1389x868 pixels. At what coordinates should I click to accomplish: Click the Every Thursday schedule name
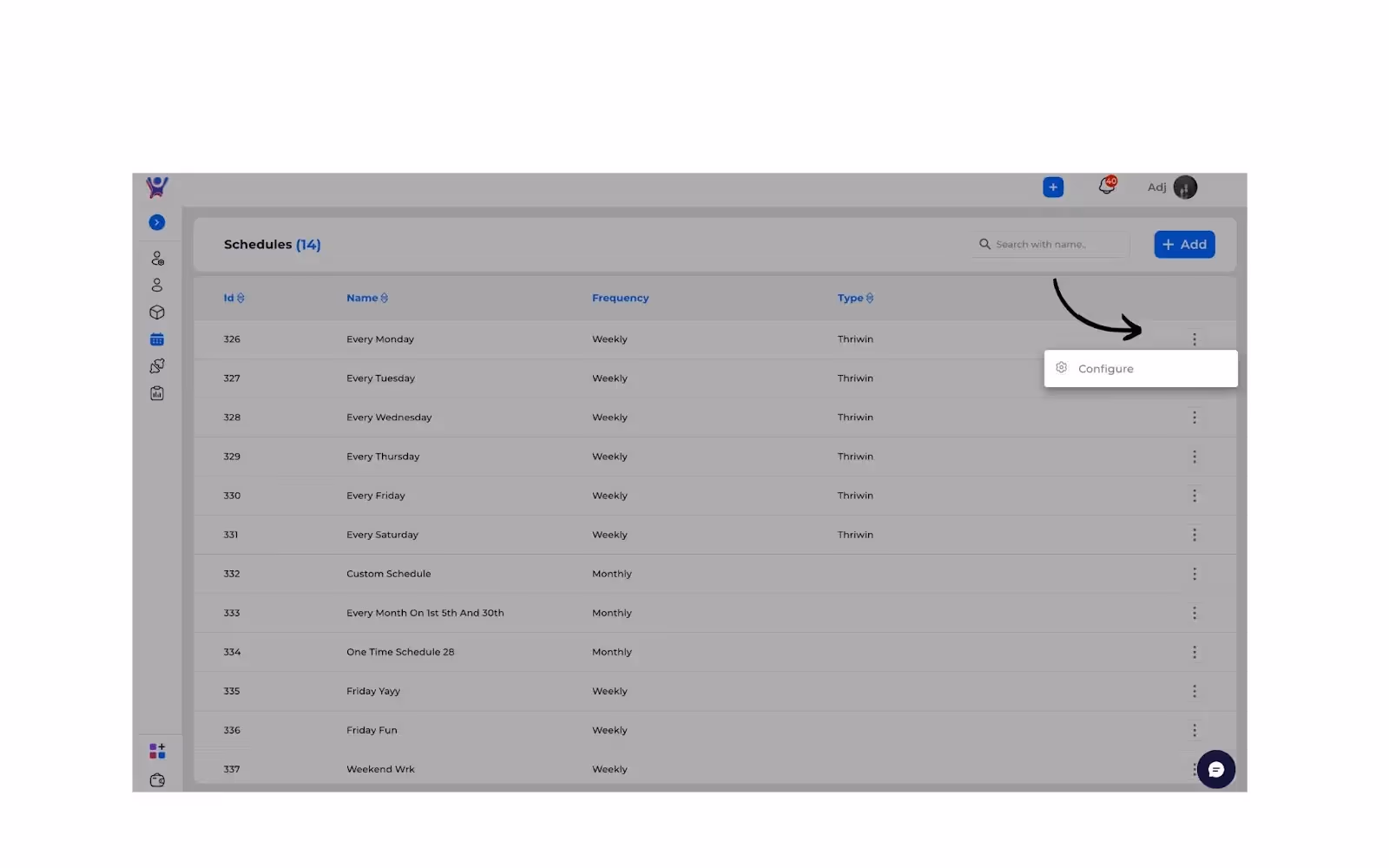point(383,457)
